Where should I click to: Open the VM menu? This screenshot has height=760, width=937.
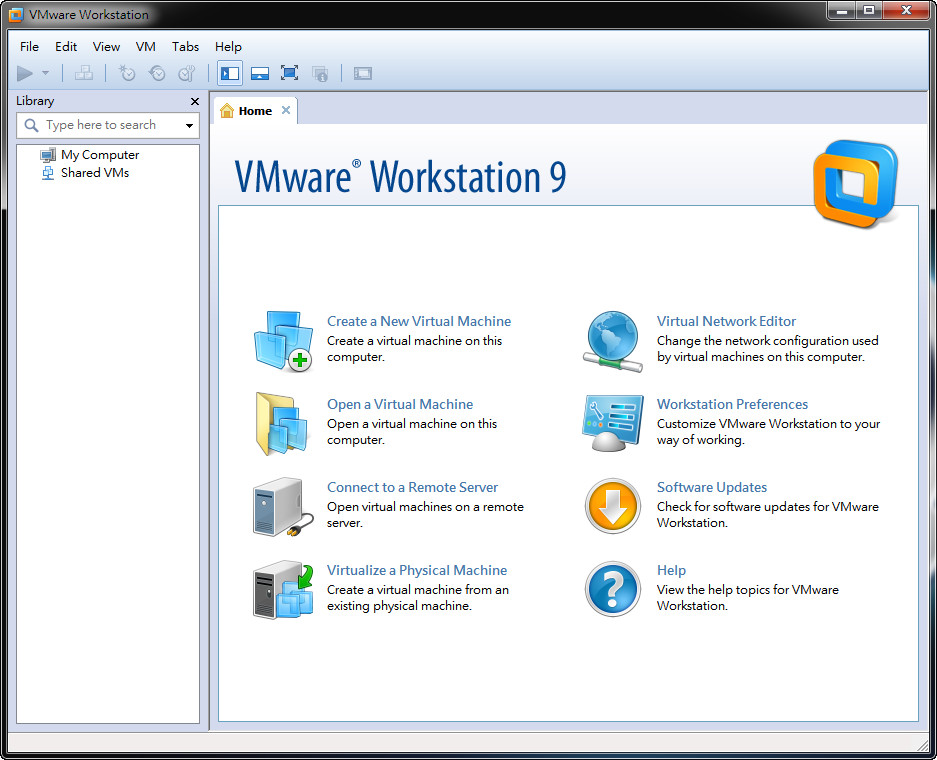coord(146,47)
